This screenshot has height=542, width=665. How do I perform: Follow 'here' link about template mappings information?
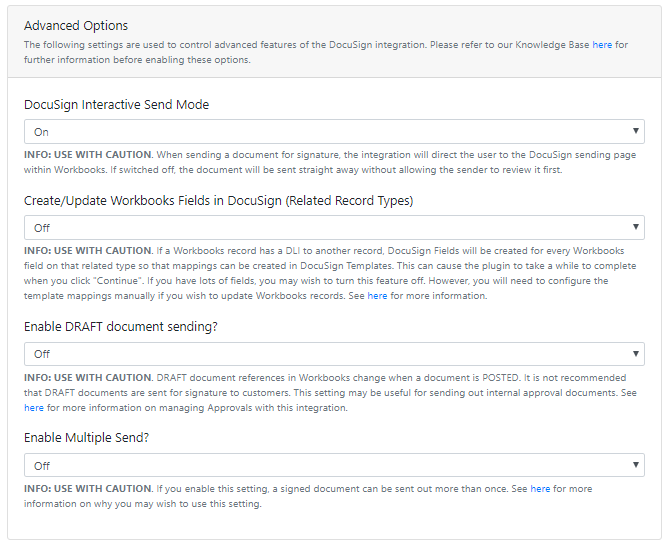tap(377, 296)
